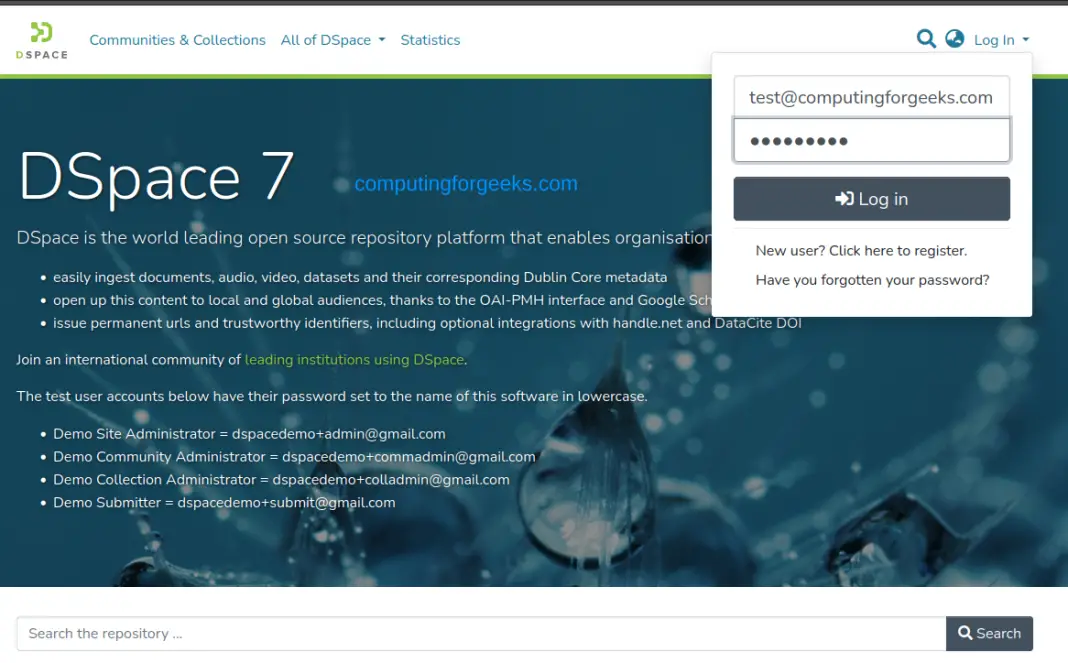Expand the All of DSpace dropdown
The height and width of the screenshot is (663, 1068).
(332, 40)
